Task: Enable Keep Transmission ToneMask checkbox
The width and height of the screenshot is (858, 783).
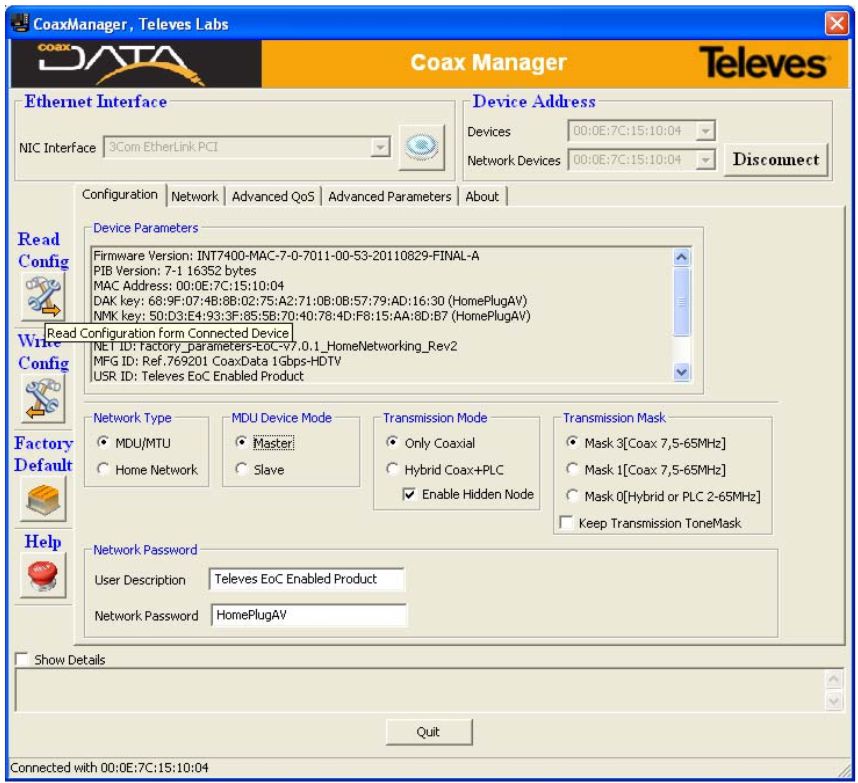Action: tap(566, 523)
